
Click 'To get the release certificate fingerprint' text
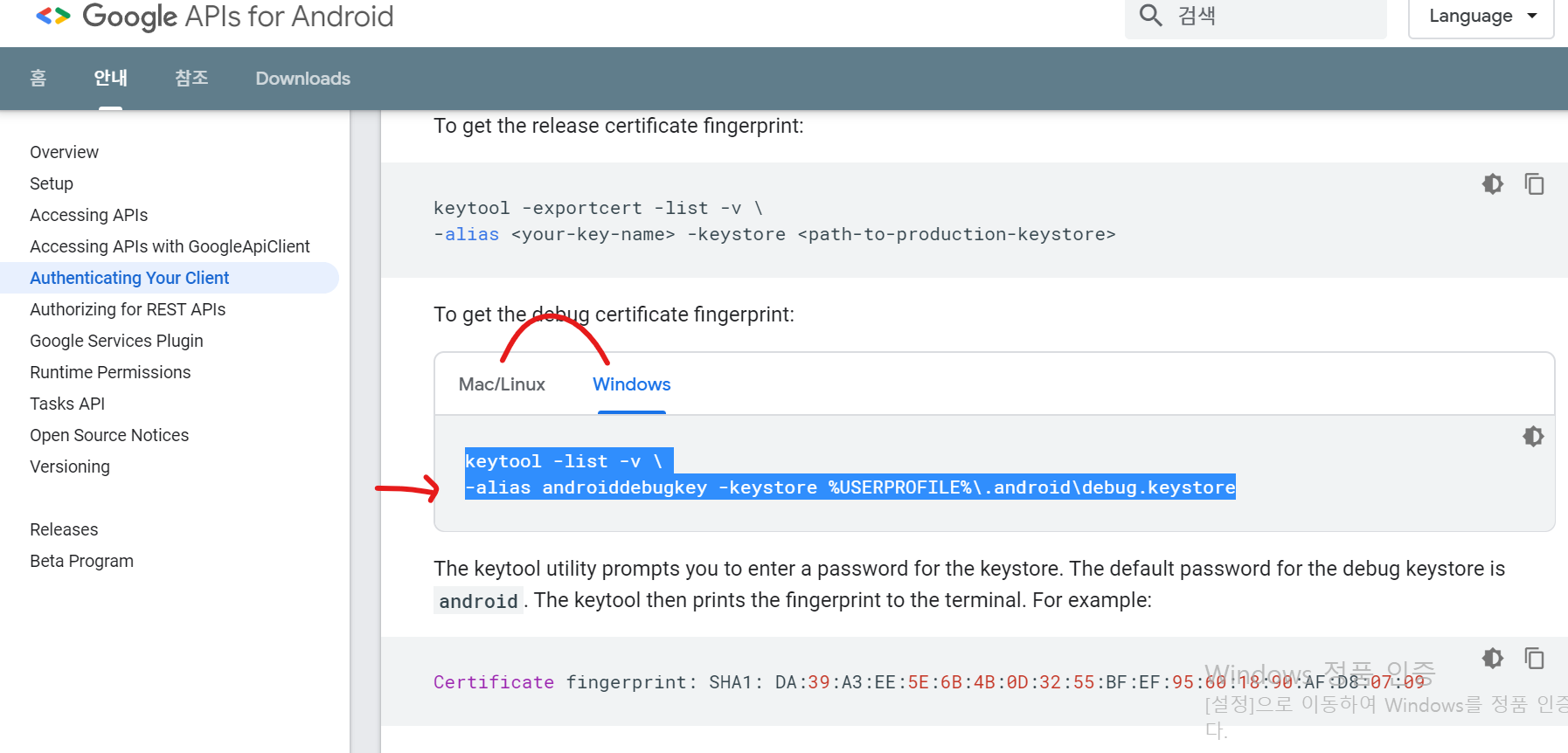point(618,126)
